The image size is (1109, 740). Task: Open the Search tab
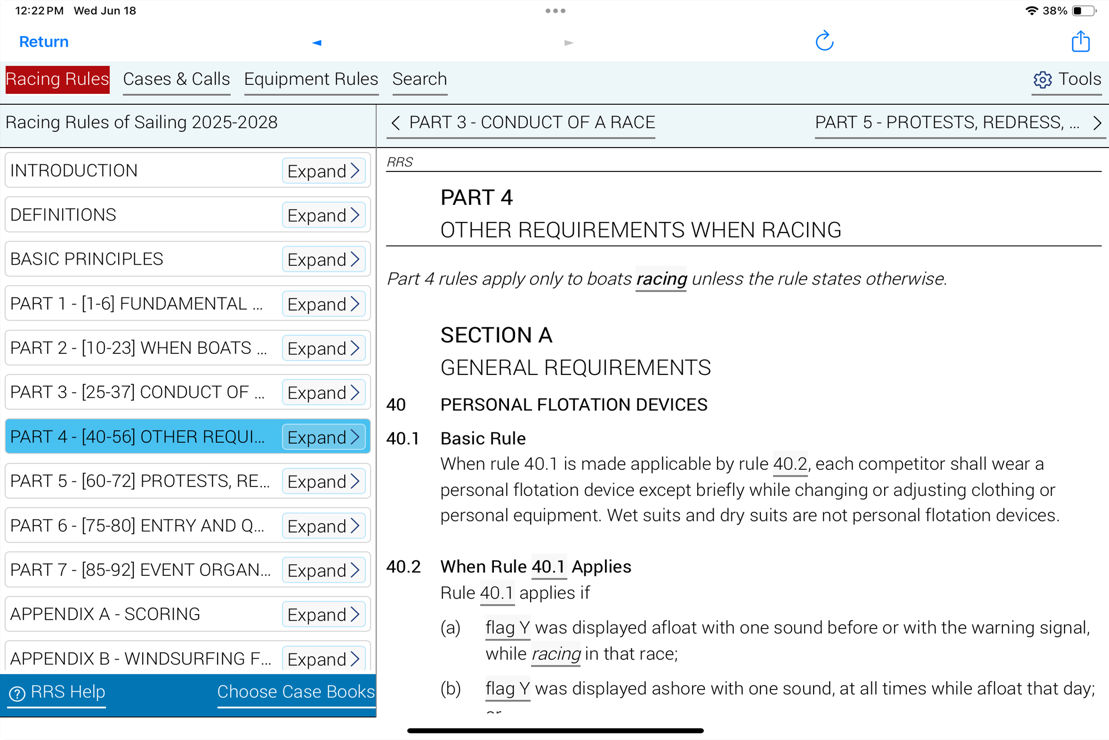pyautogui.click(x=419, y=79)
